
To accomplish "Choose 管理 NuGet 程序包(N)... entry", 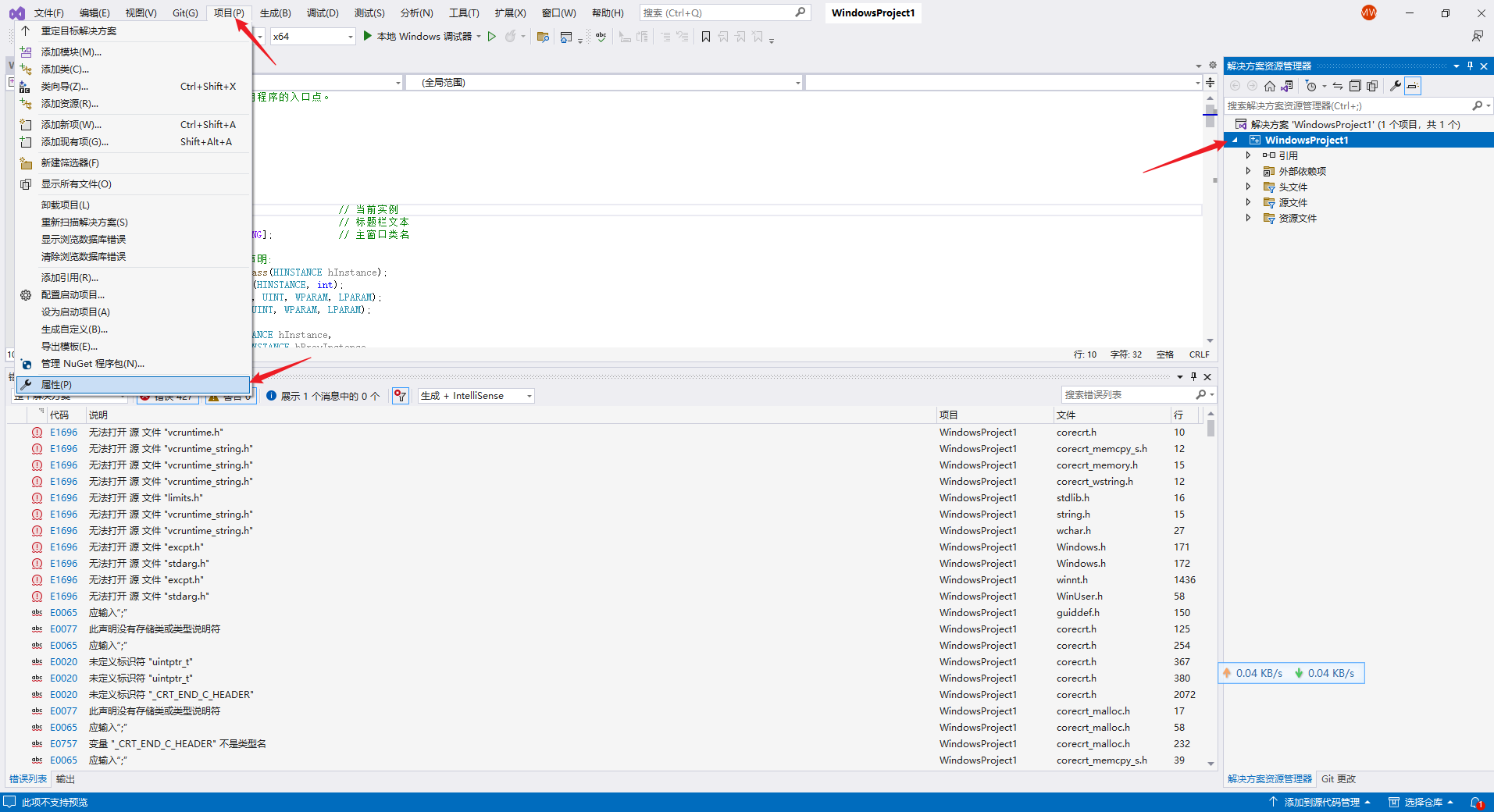I will [134, 363].
